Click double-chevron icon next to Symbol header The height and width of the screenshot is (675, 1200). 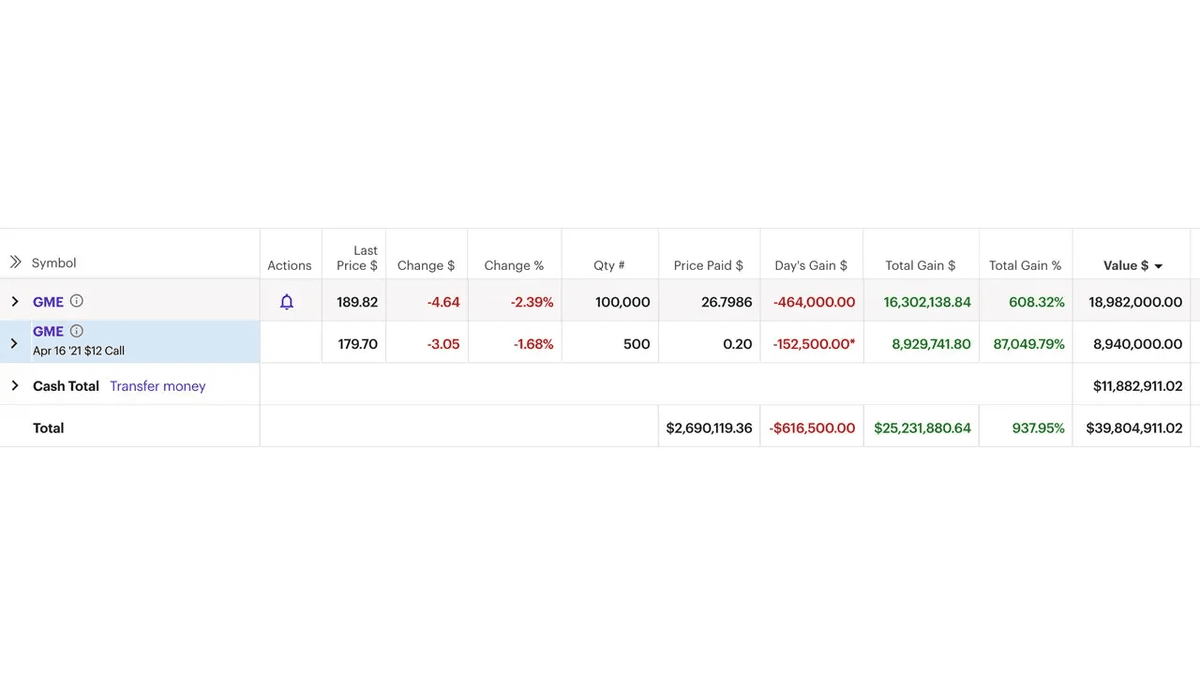15,262
